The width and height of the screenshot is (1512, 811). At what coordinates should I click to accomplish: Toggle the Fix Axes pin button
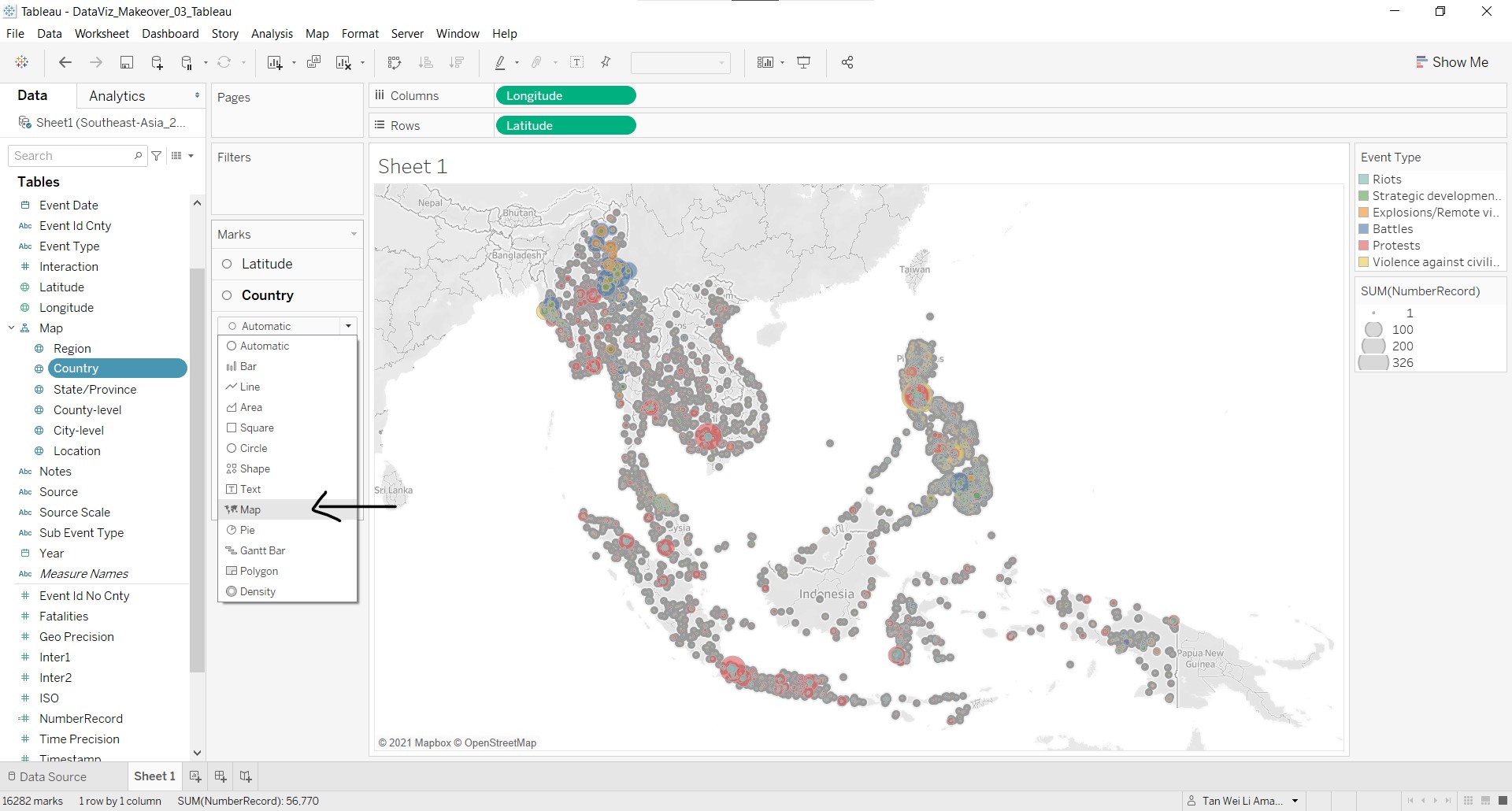click(x=606, y=63)
